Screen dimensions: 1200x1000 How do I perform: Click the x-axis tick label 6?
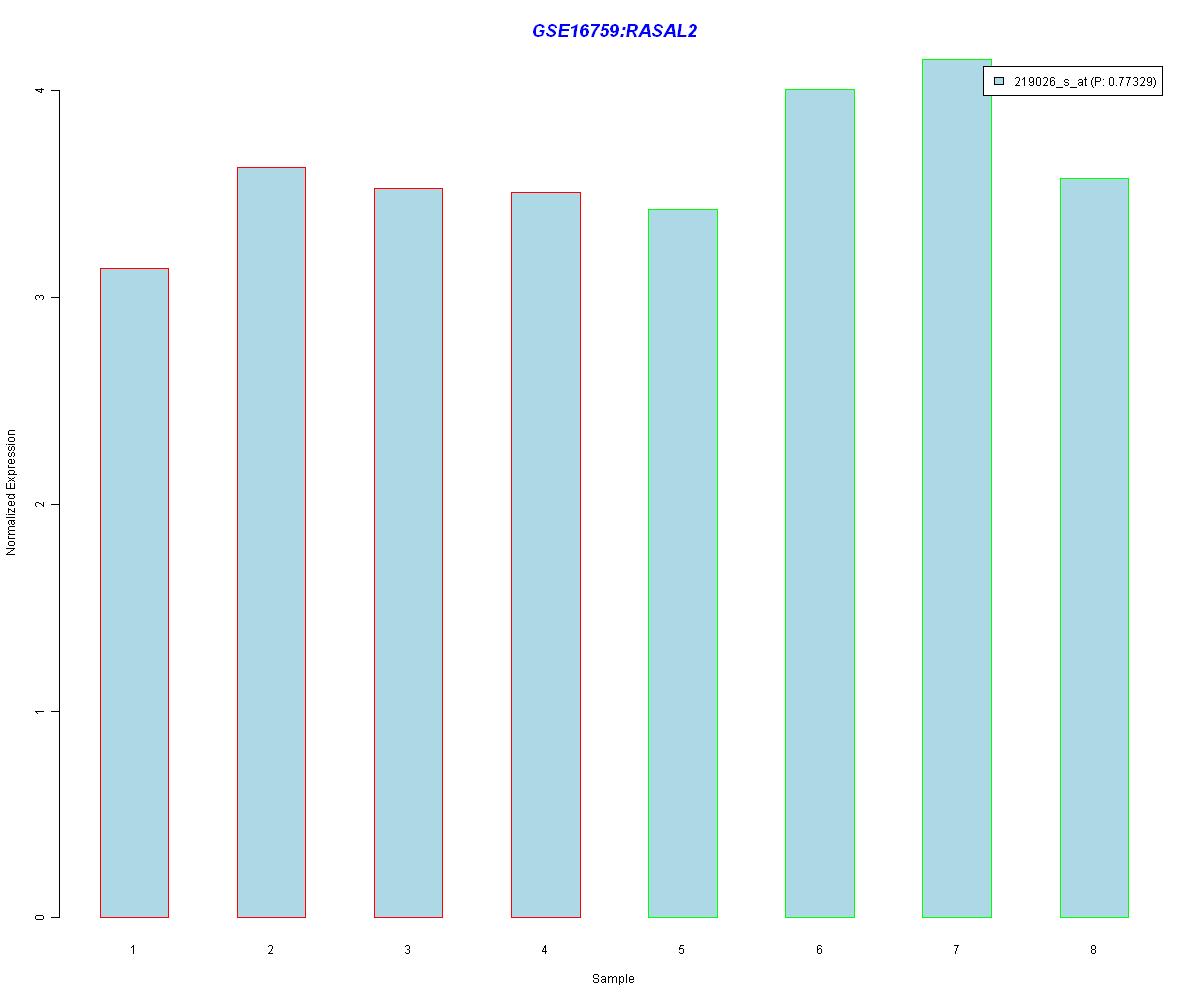[x=819, y=949]
